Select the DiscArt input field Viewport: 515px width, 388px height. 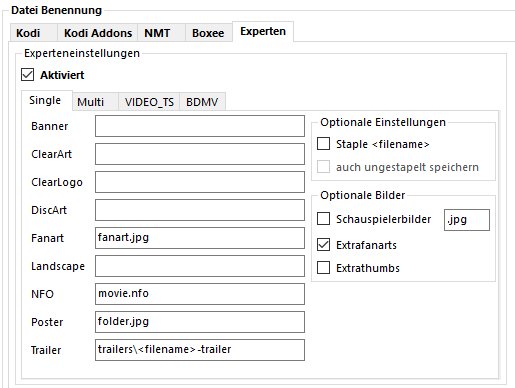pos(200,210)
